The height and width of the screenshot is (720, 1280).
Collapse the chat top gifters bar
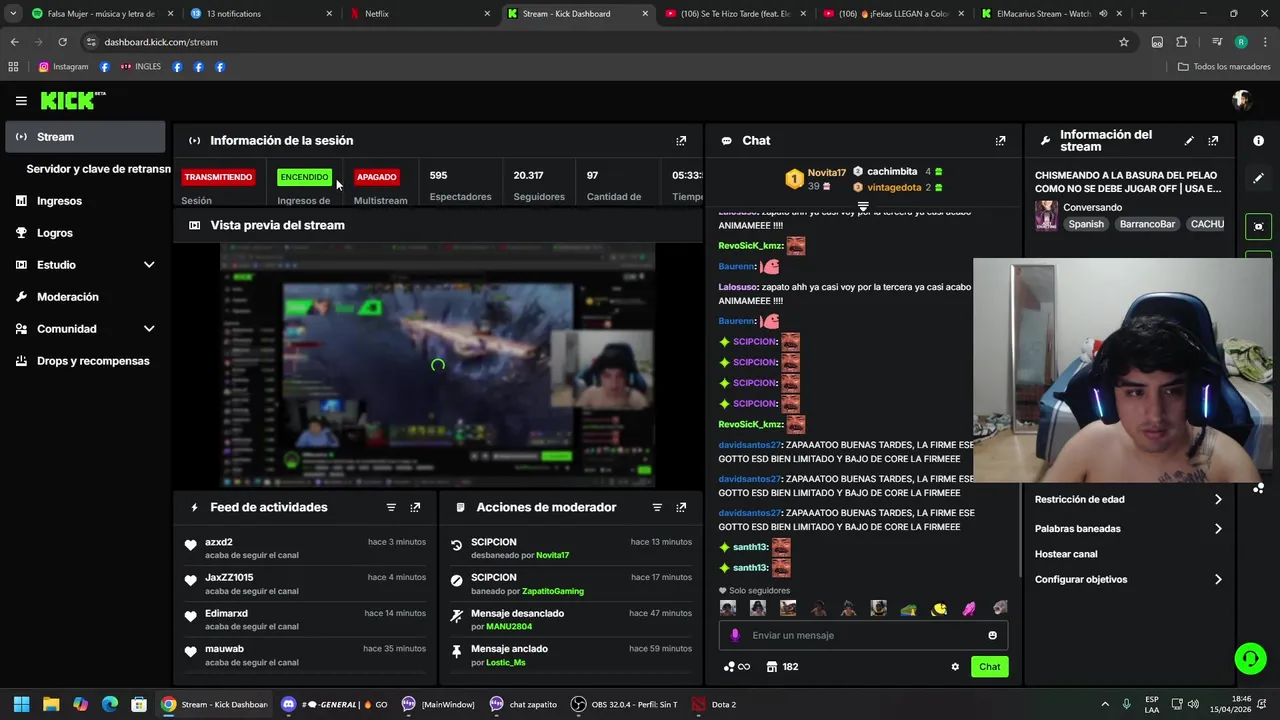pos(863,207)
